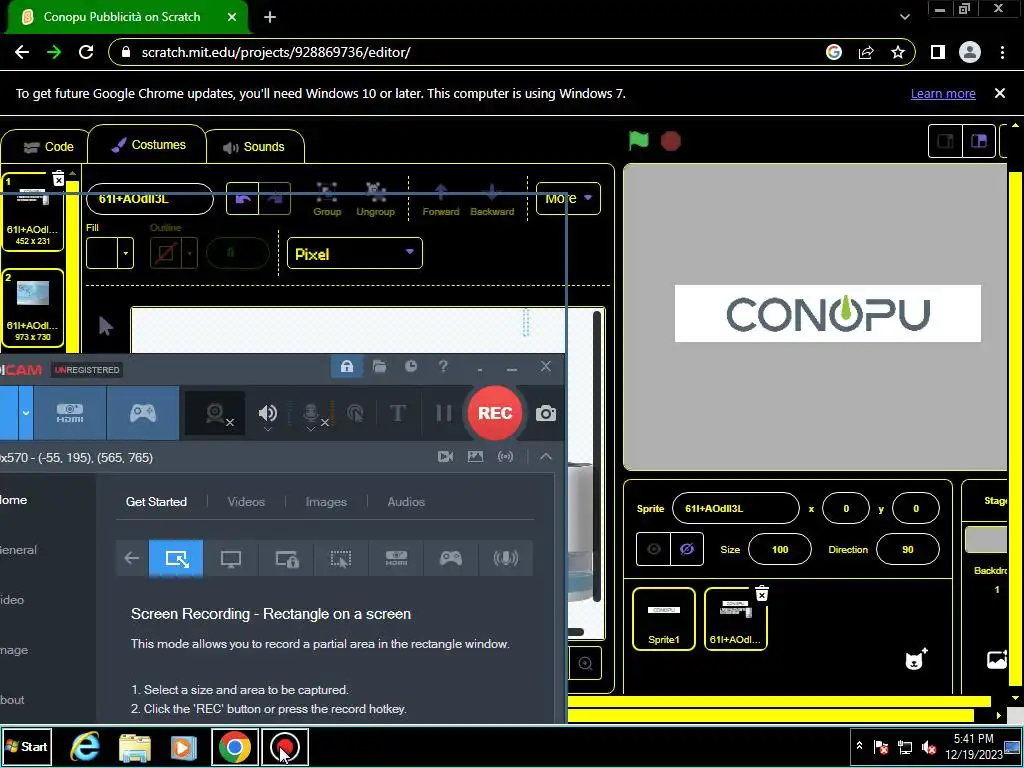The height and width of the screenshot is (768, 1024).
Task: Open the Scratch Costumes tab
Action: pyautogui.click(x=148, y=145)
